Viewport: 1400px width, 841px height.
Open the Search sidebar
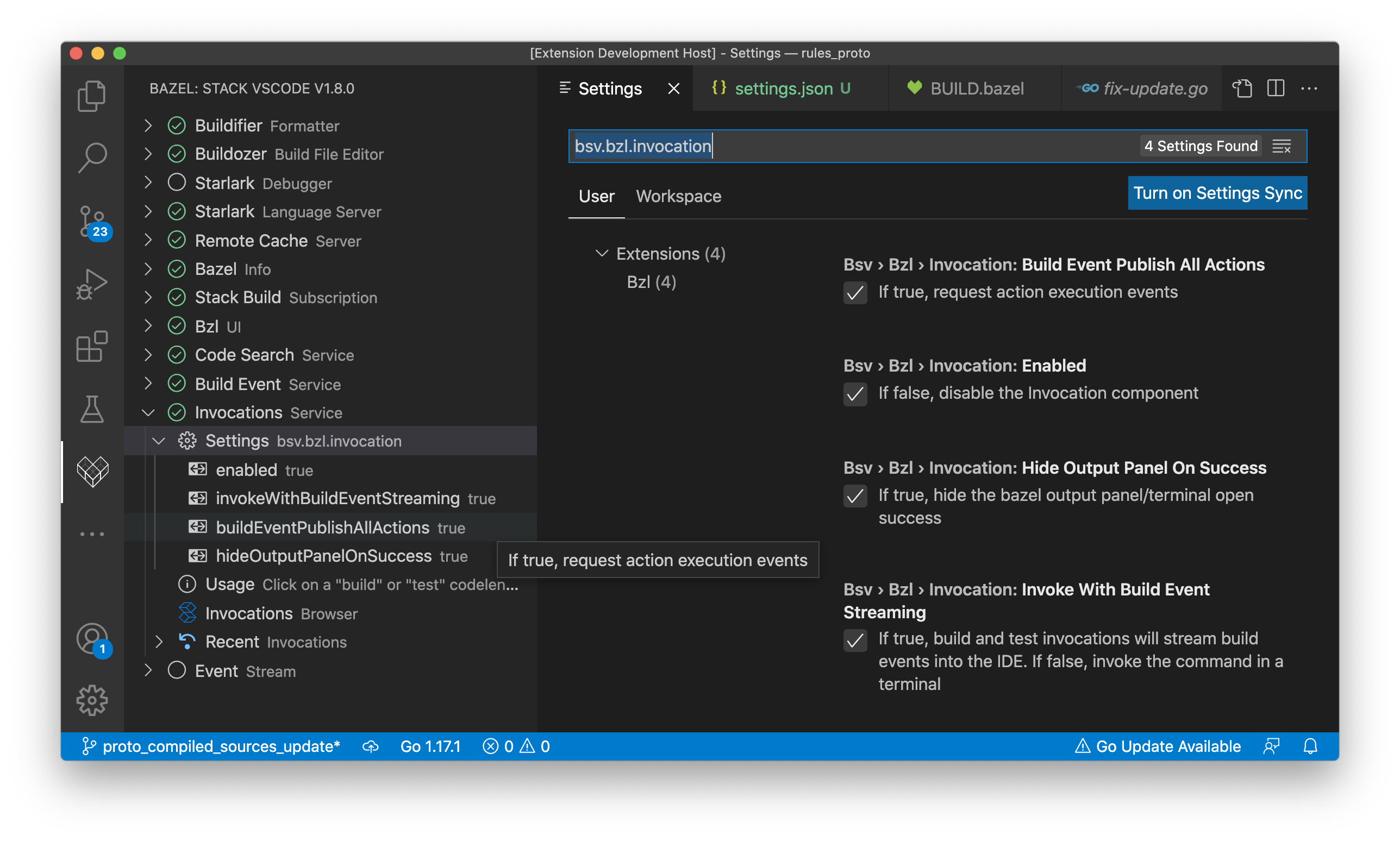tap(91, 158)
